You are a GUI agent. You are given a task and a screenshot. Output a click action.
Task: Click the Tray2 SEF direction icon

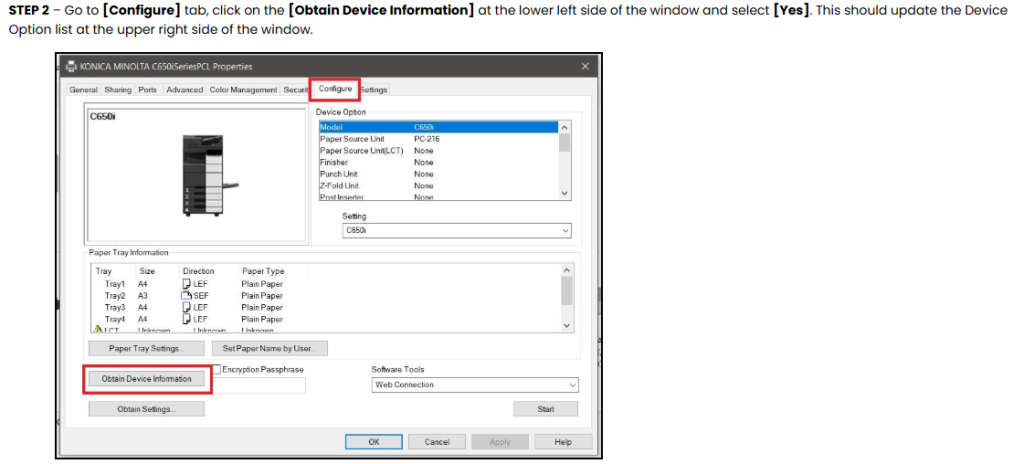coord(186,296)
